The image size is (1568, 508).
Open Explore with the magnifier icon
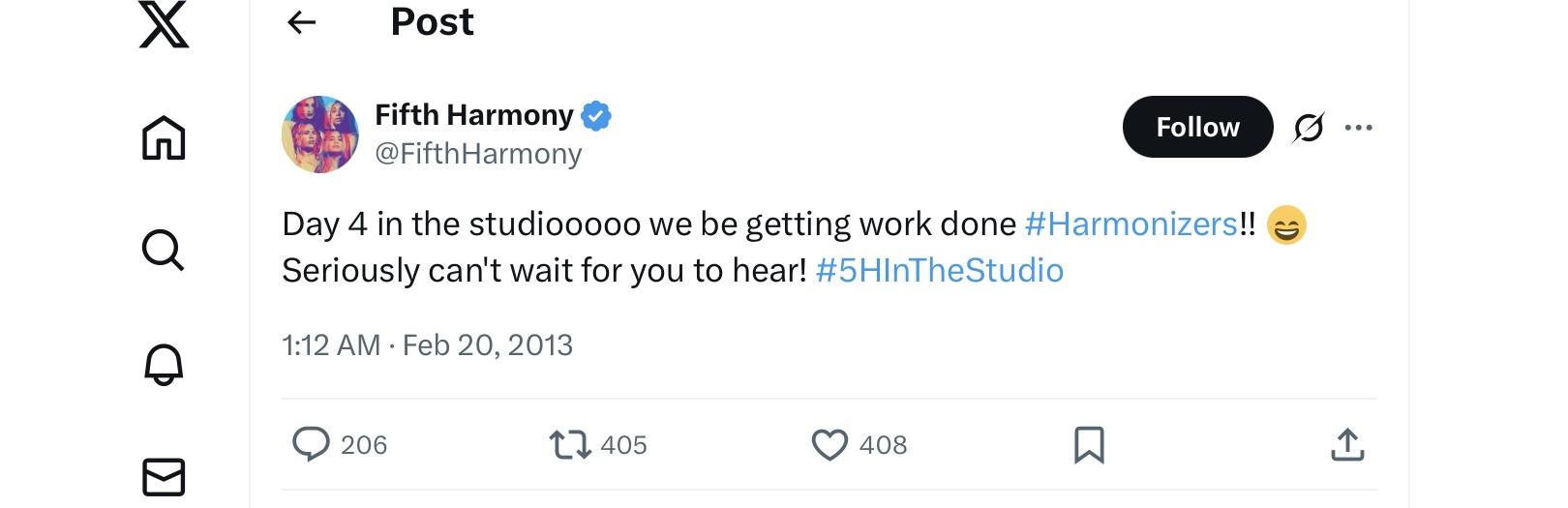pos(163,250)
